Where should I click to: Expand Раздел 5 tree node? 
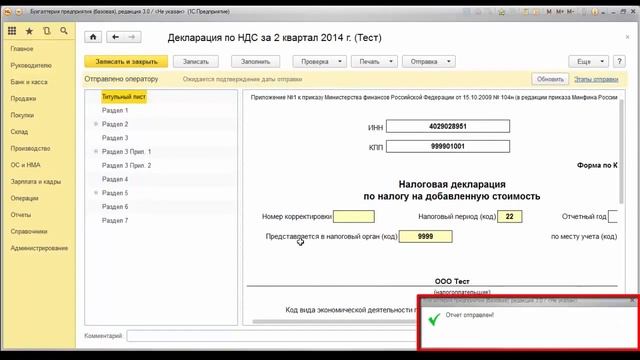pyautogui.click(x=96, y=193)
